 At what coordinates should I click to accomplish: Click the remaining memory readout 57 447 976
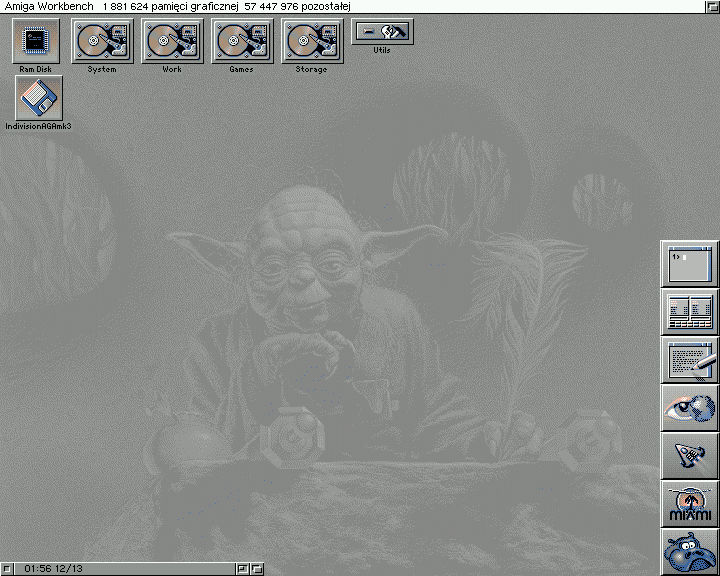[271, 6]
